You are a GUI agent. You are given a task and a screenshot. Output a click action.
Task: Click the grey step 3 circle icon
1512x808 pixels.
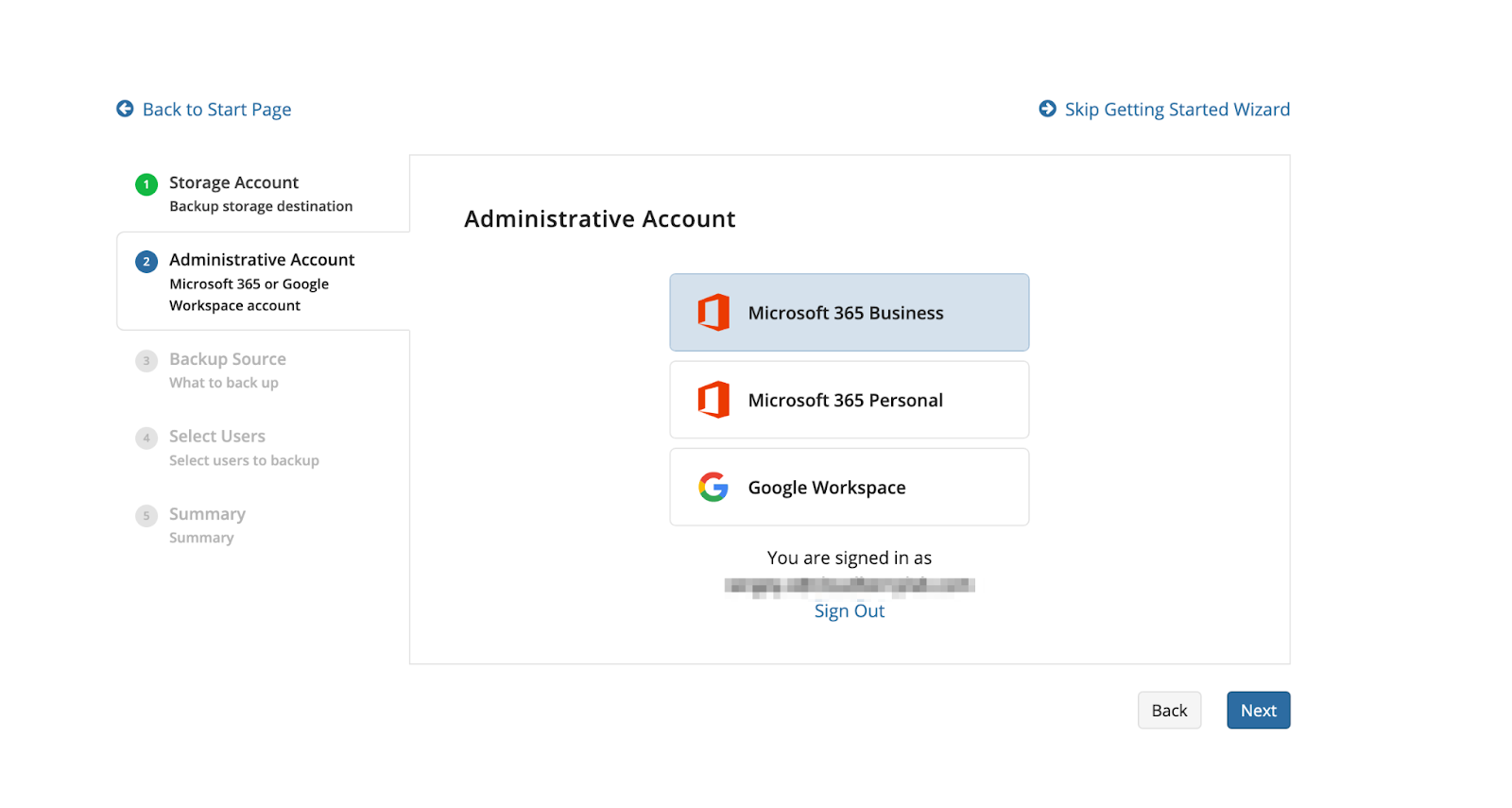[146, 361]
